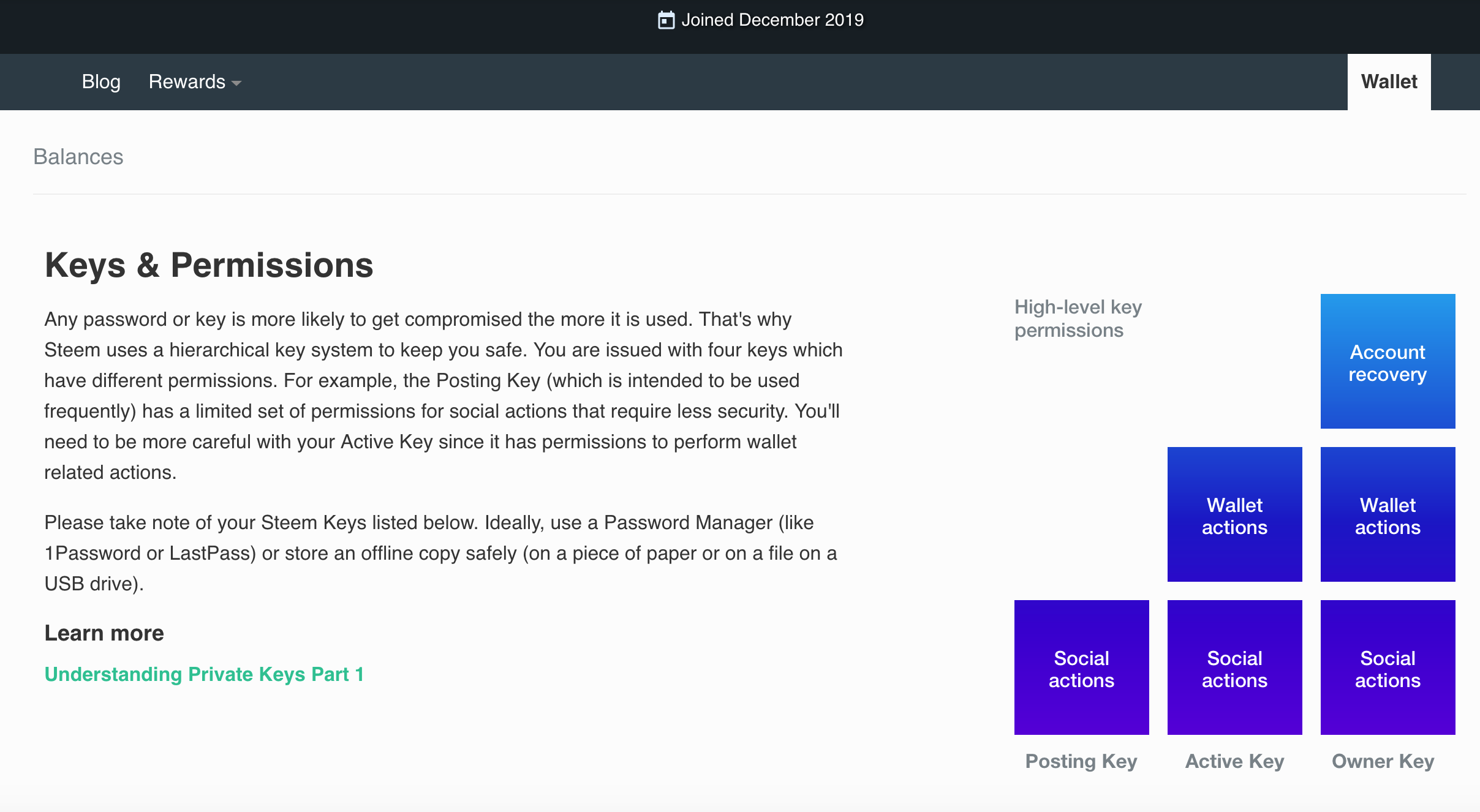The height and width of the screenshot is (812, 1480).
Task: Click the Wallet actions tile above Owner Key
Action: coord(1387,514)
